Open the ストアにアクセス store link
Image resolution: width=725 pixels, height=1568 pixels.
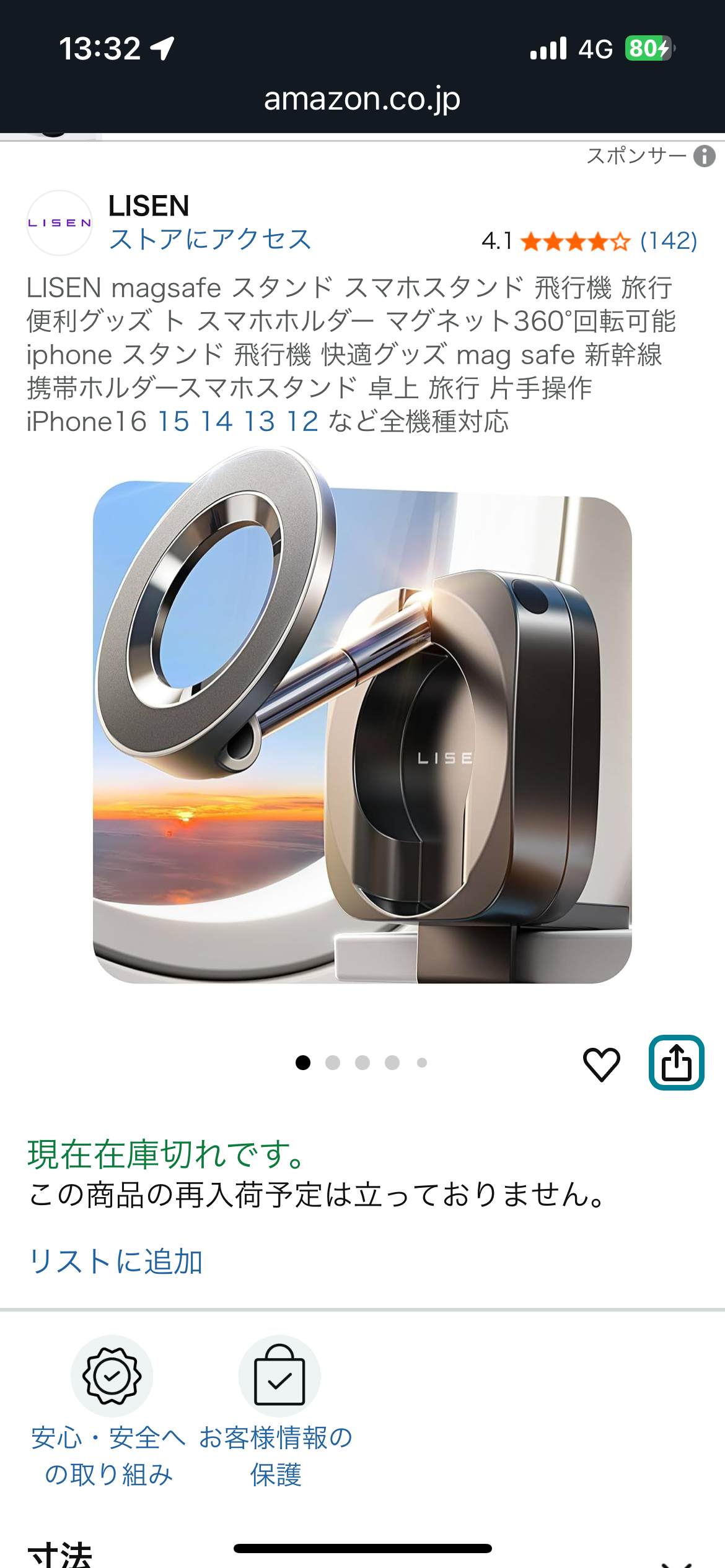click(x=210, y=239)
